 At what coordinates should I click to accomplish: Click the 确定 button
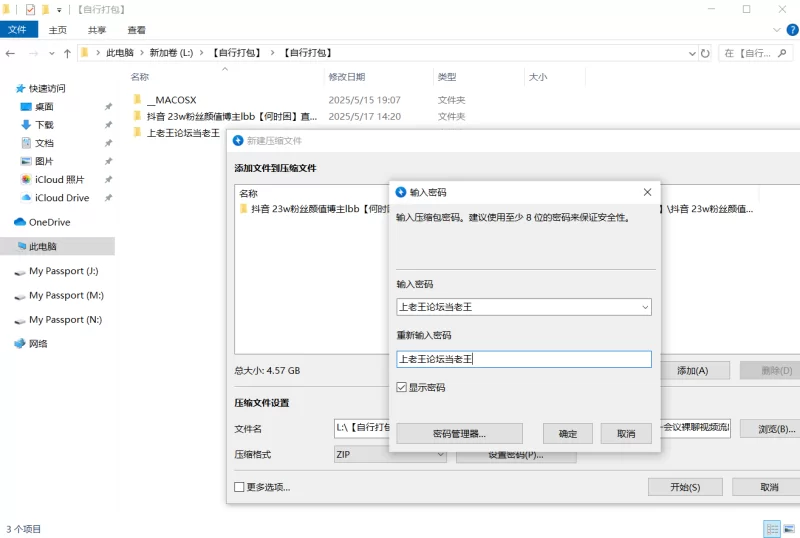568,434
